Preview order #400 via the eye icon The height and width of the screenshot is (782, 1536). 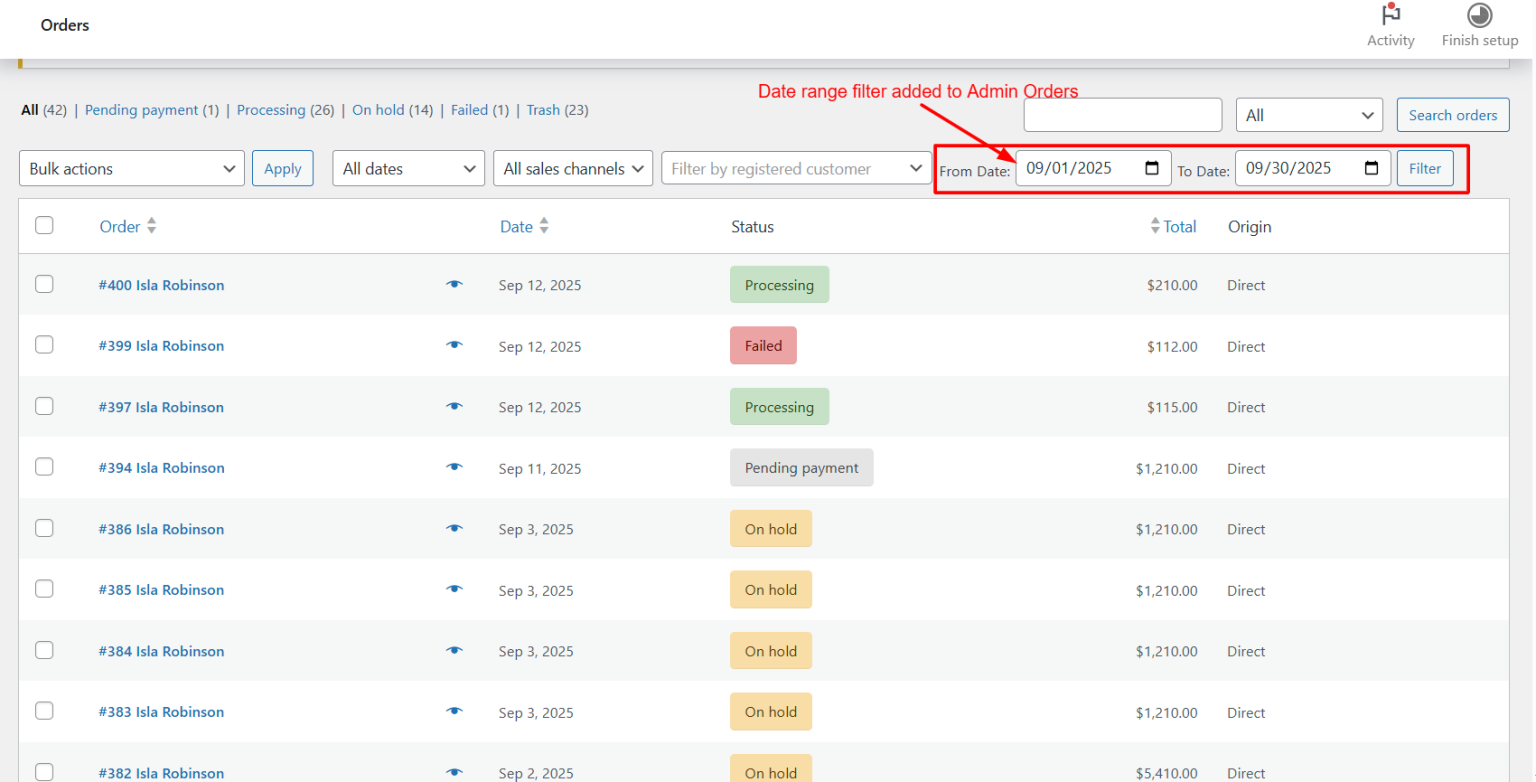(x=455, y=284)
